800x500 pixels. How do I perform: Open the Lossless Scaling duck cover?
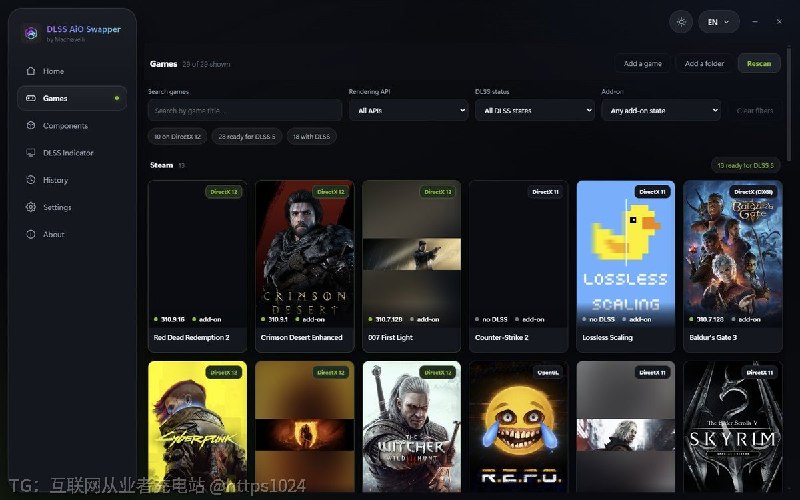pyautogui.click(x=626, y=254)
